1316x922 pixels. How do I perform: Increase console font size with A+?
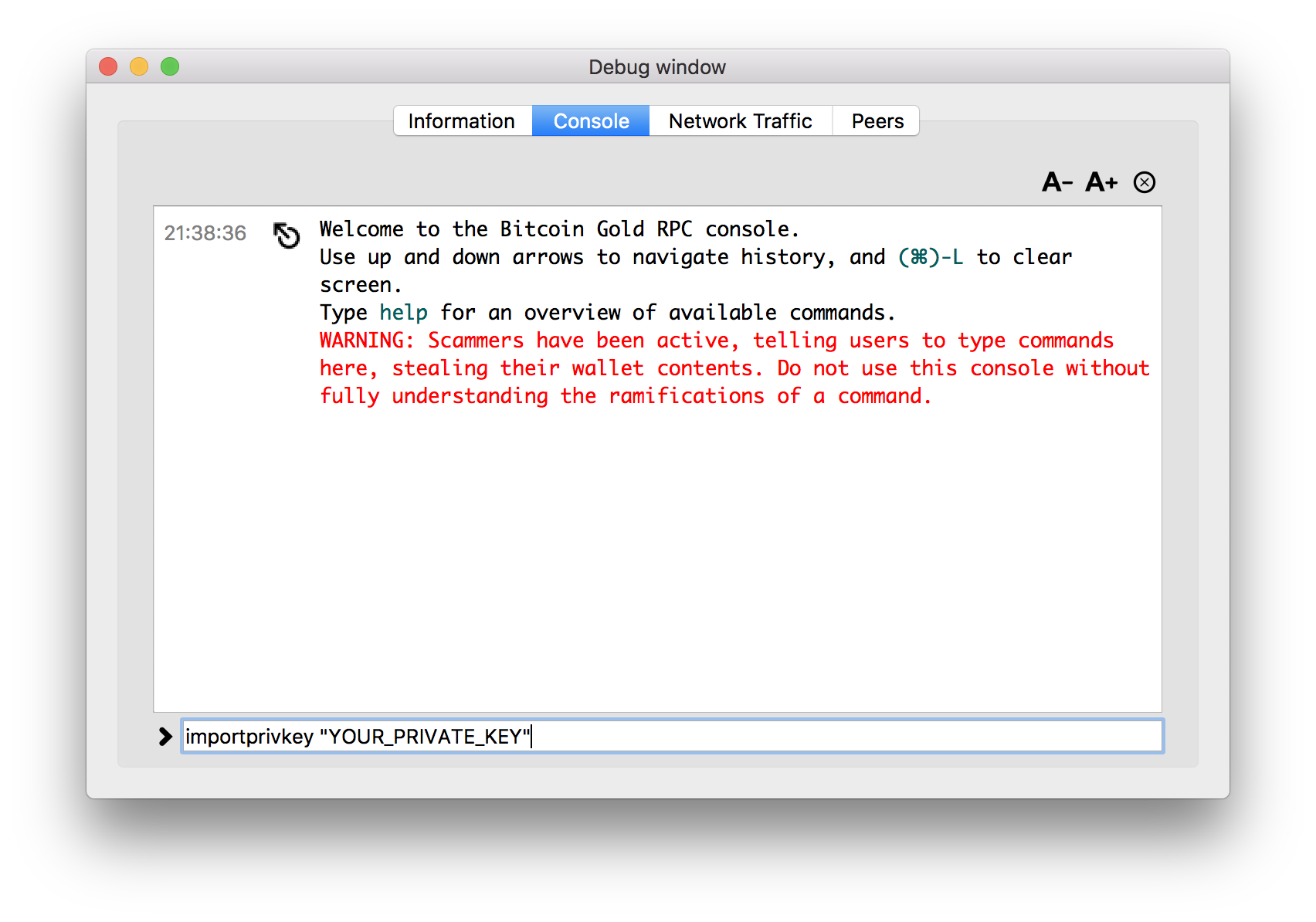pos(1101,182)
